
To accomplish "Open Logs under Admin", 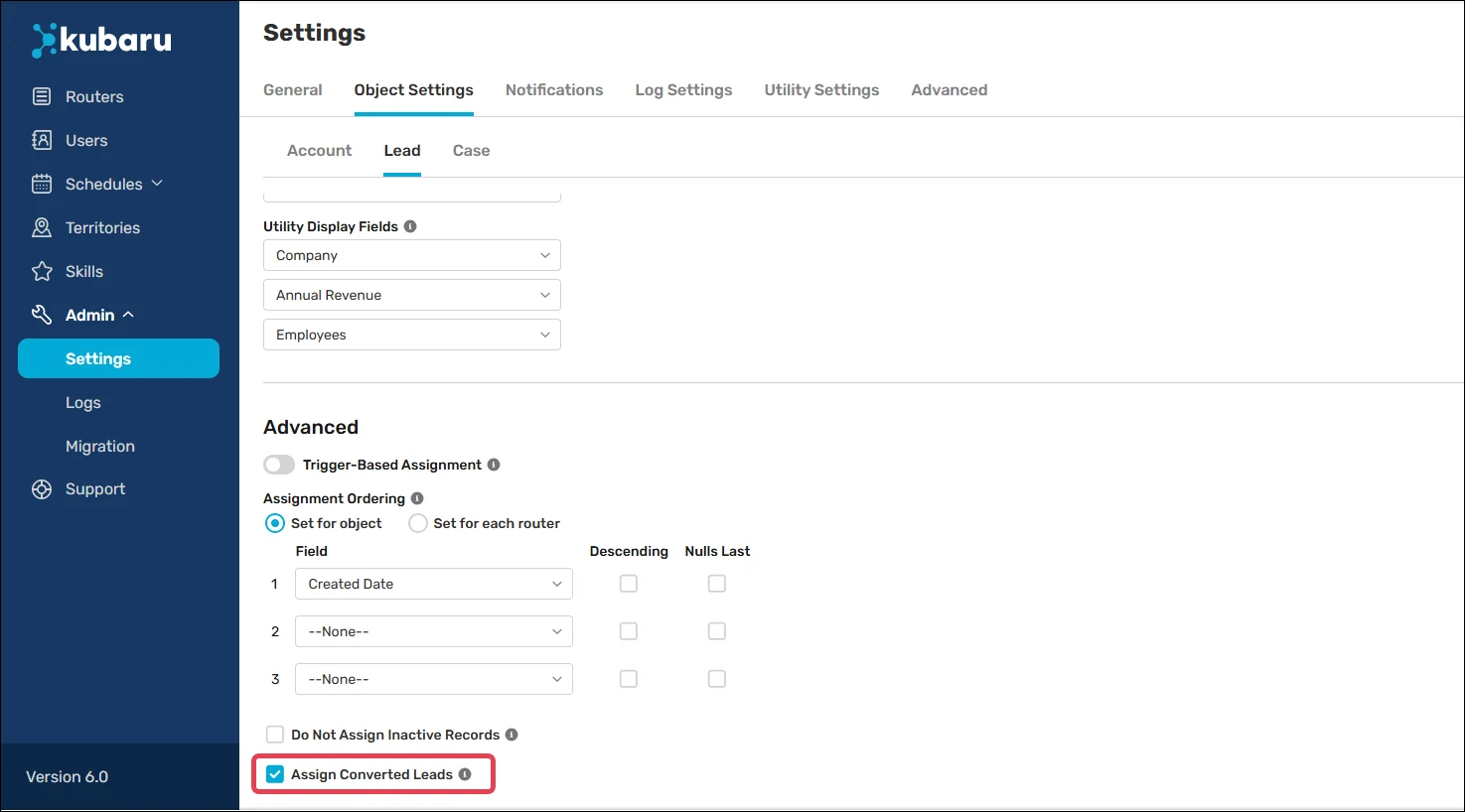I will click(83, 402).
